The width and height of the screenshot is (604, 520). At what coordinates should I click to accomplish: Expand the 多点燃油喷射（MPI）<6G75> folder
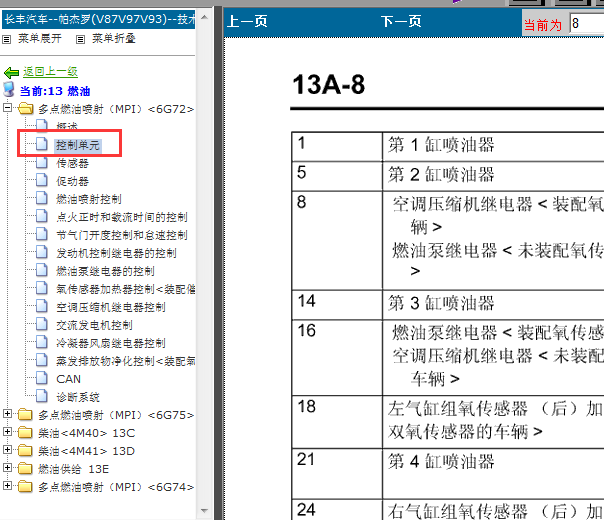7,414
